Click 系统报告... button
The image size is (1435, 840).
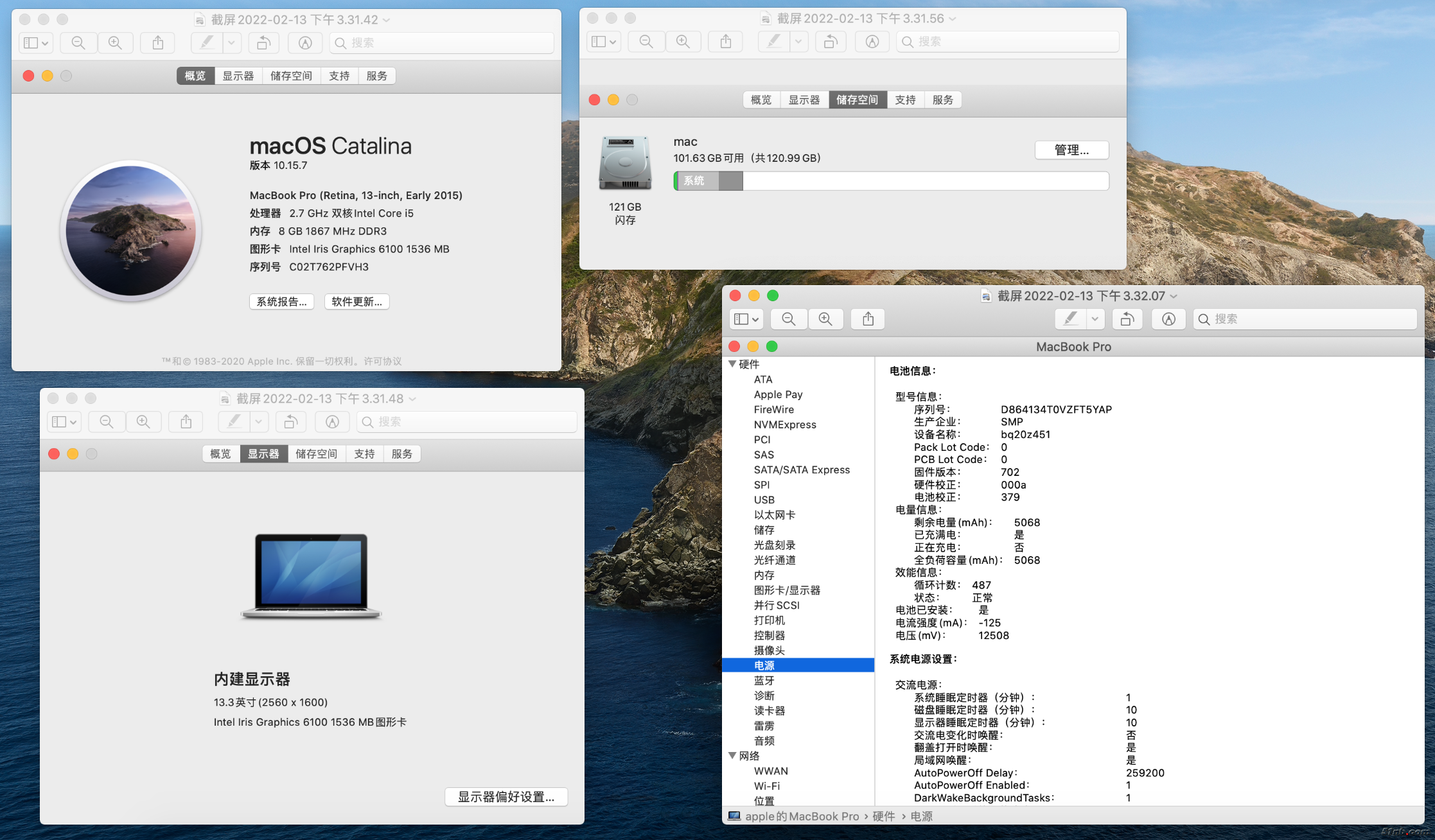click(281, 302)
